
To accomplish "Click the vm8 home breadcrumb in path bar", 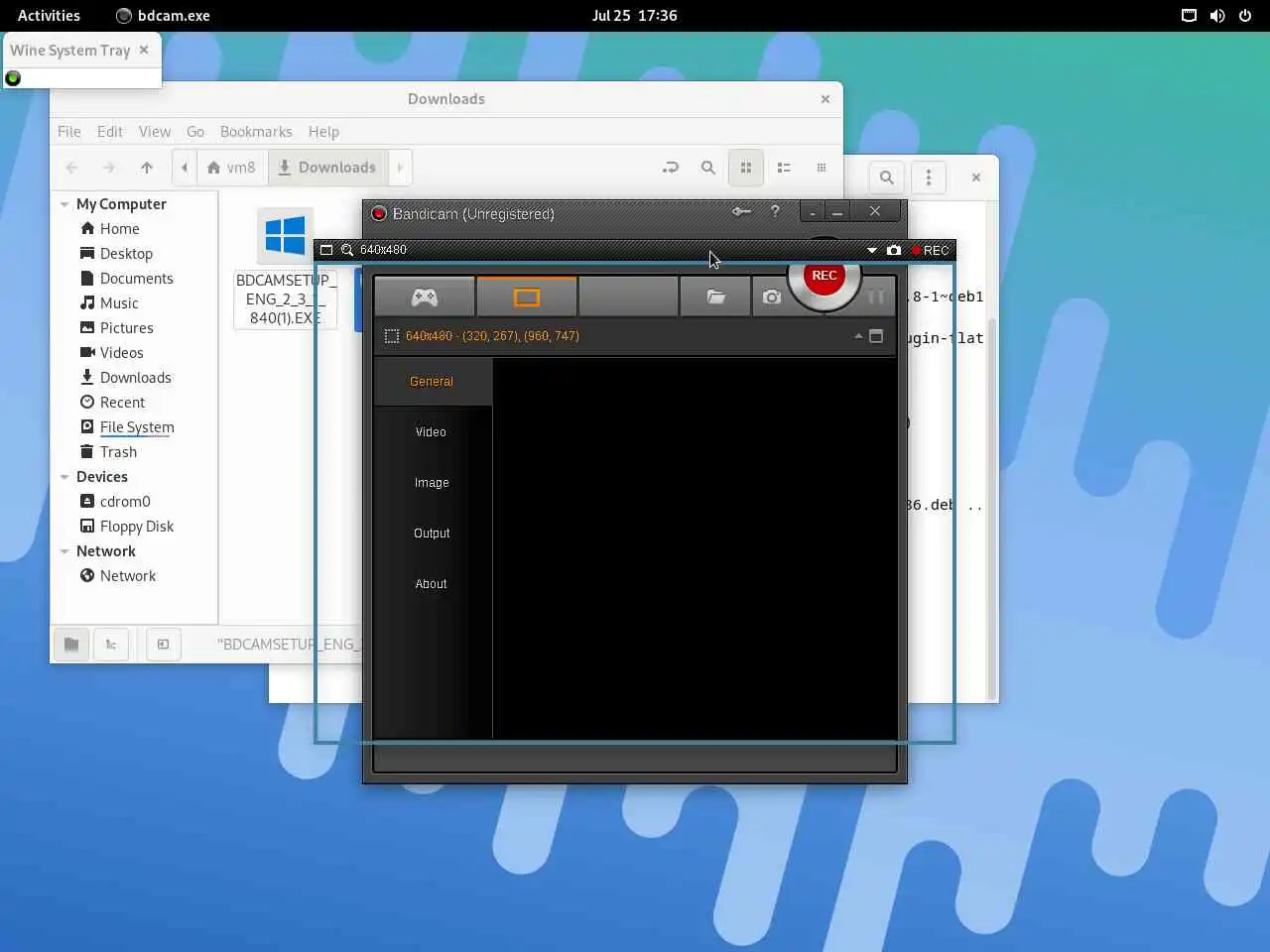I will pos(231,168).
